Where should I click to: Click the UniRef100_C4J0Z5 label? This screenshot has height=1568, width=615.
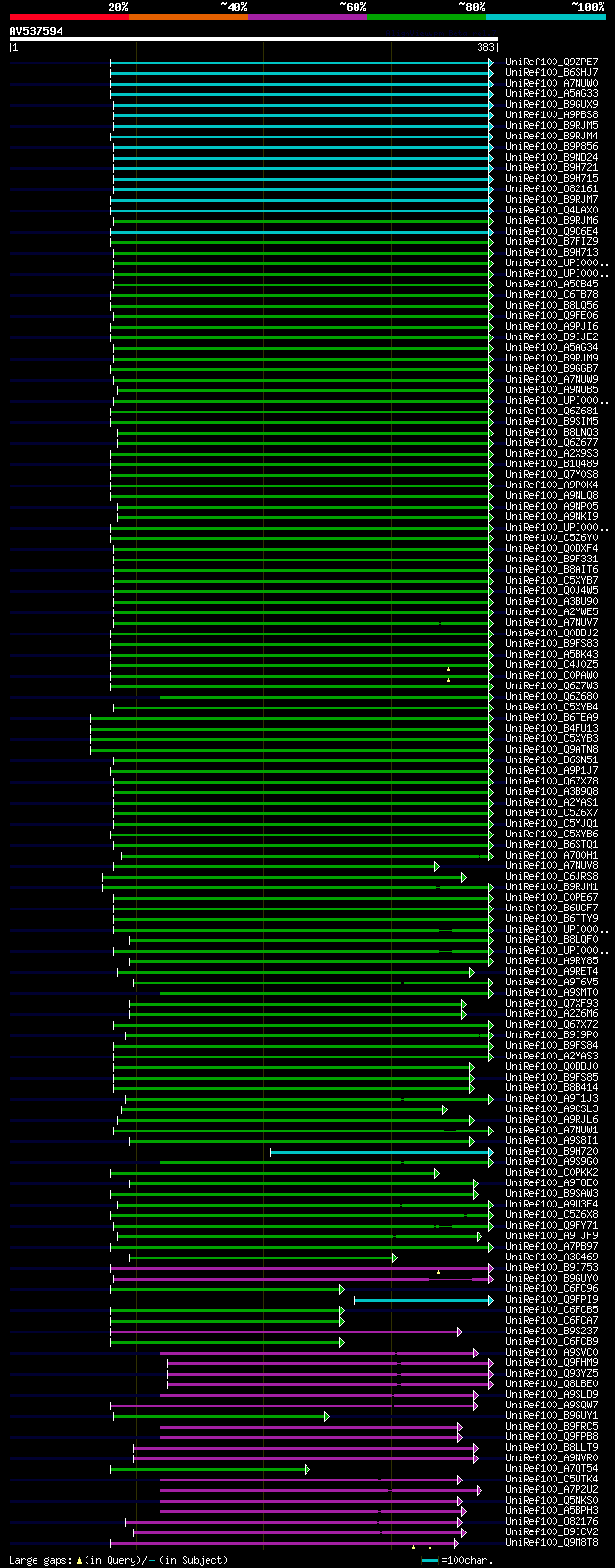tap(552, 664)
